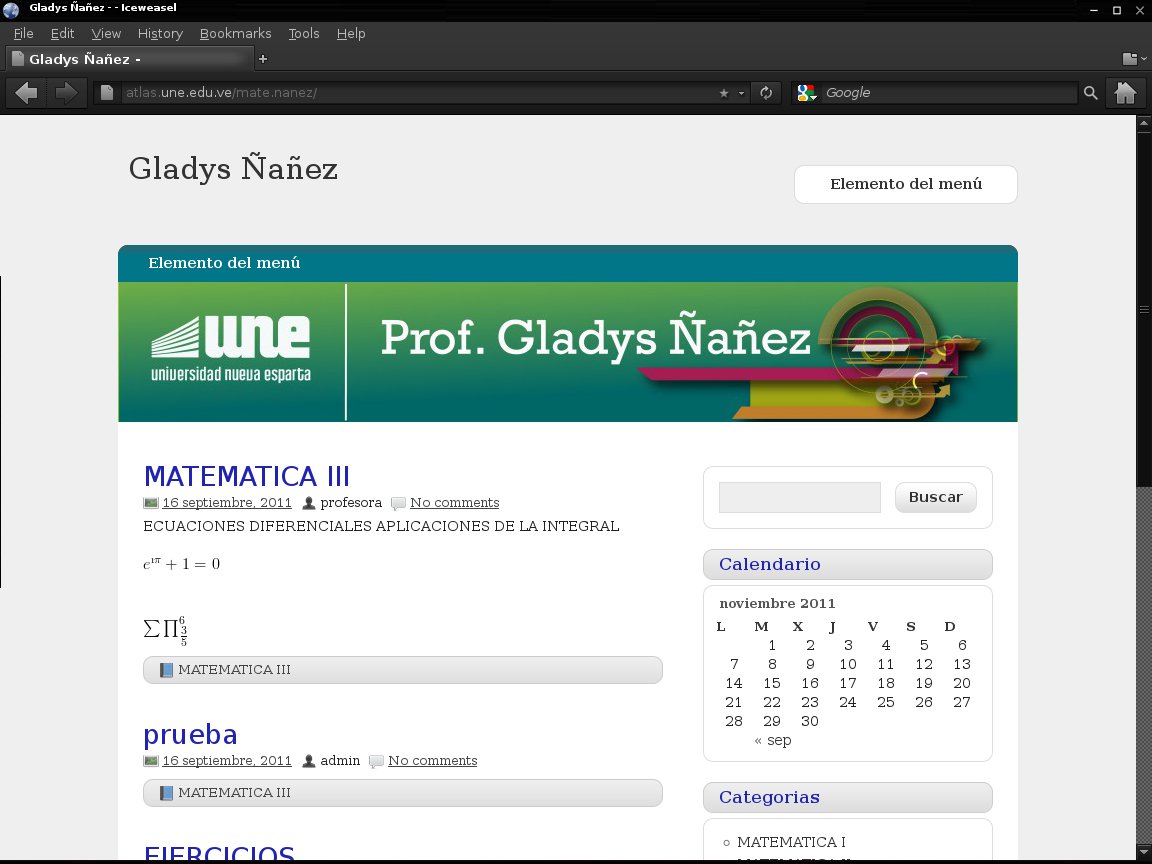Open MATEMATICA III category under the prueba post
Image resolution: width=1152 pixels, height=864 pixels.
[x=234, y=793]
